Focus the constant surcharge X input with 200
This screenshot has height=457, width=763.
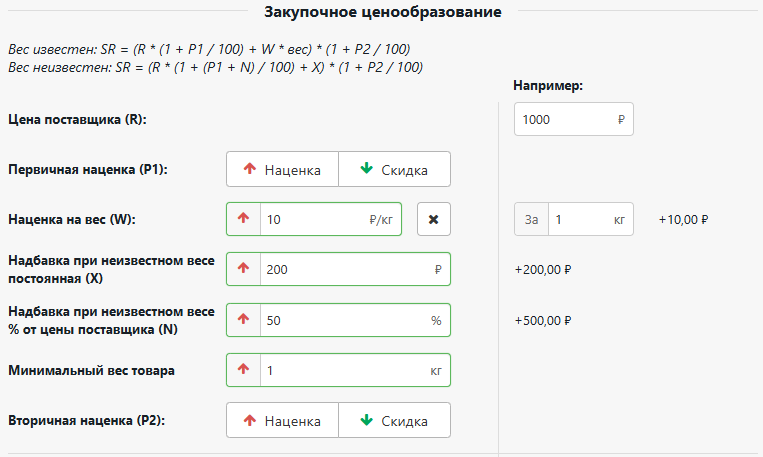coord(340,269)
